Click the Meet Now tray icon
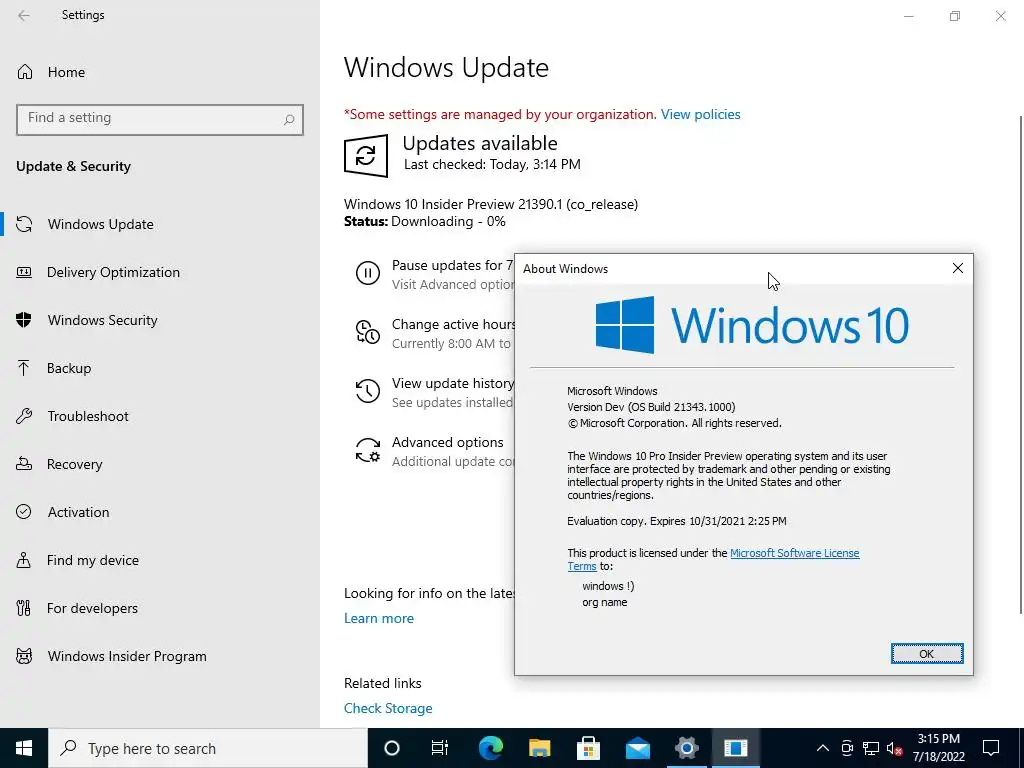This screenshot has height=768, width=1024. coord(847,748)
